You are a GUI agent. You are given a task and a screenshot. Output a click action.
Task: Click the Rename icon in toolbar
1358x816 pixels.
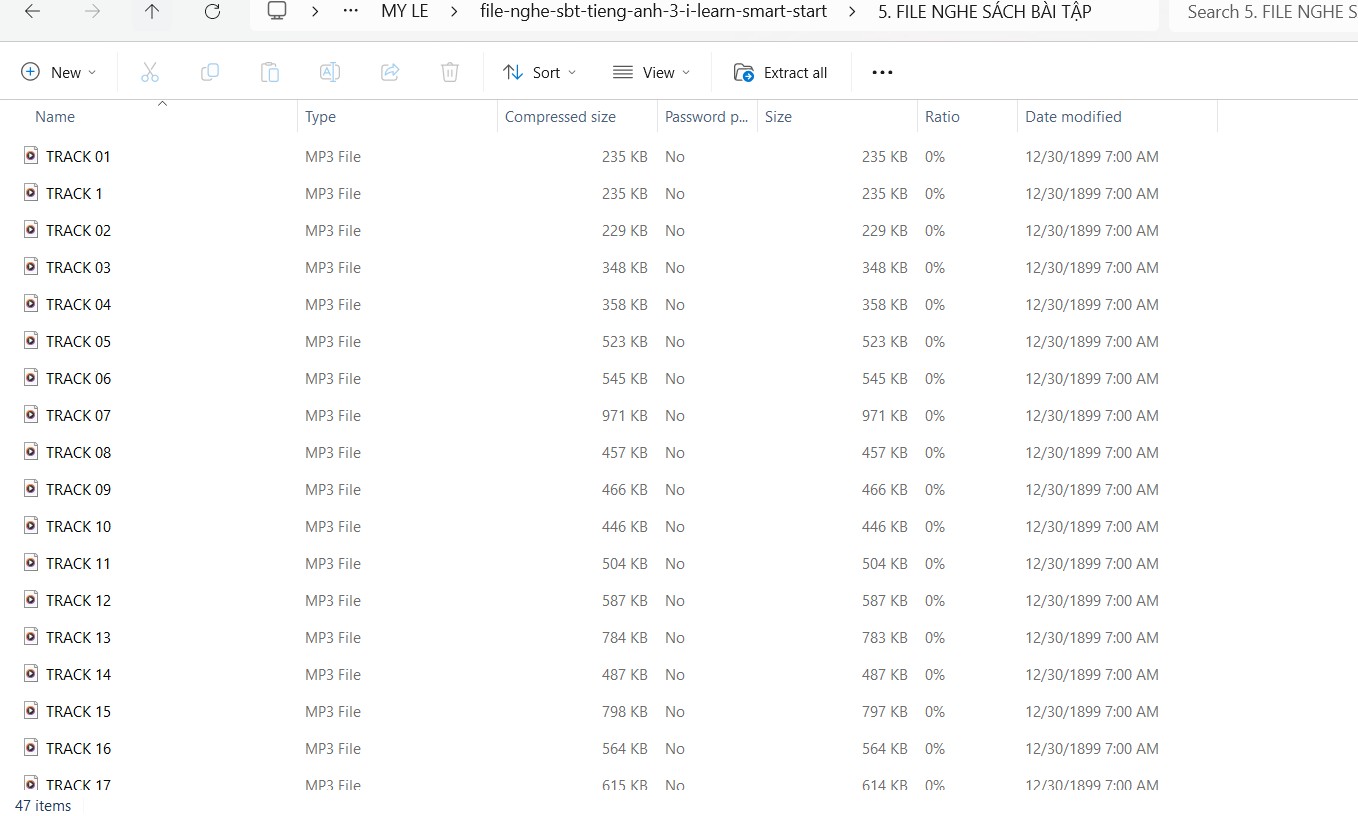coord(330,72)
